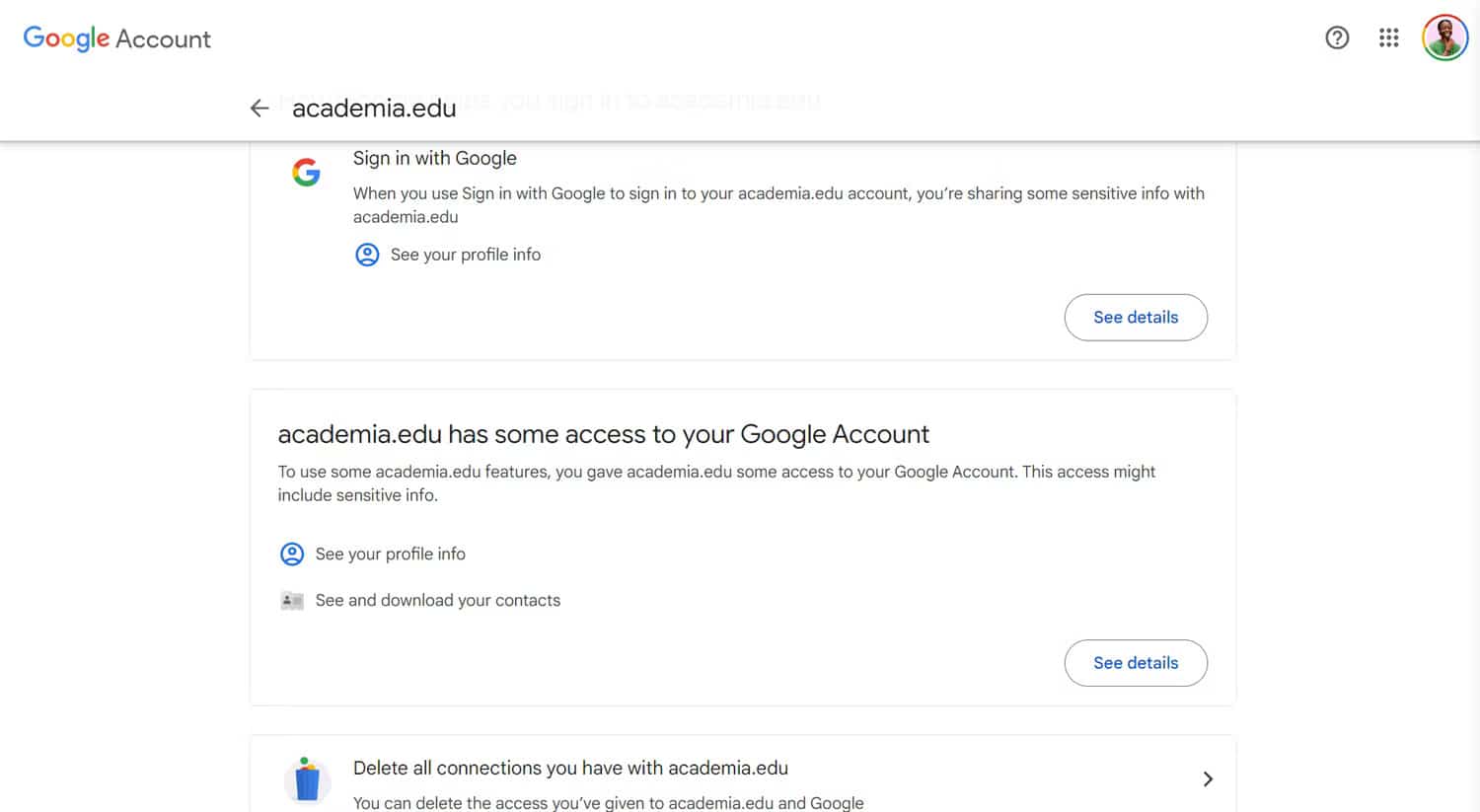Click the "Sign in with Google" heading

click(434, 159)
